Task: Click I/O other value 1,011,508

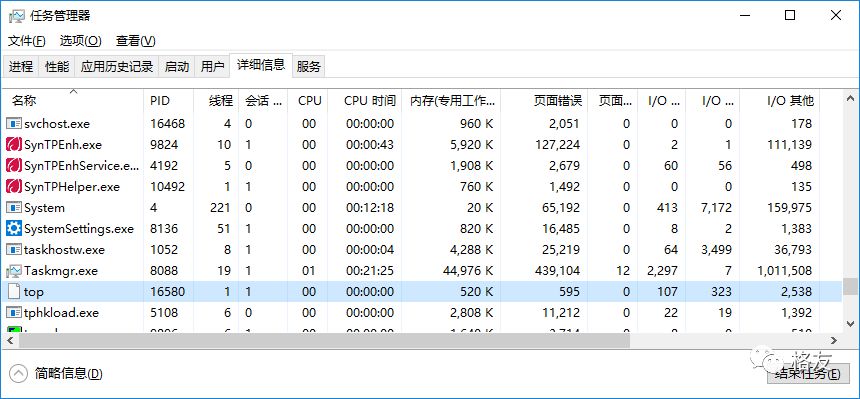Action: click(784, 271)
